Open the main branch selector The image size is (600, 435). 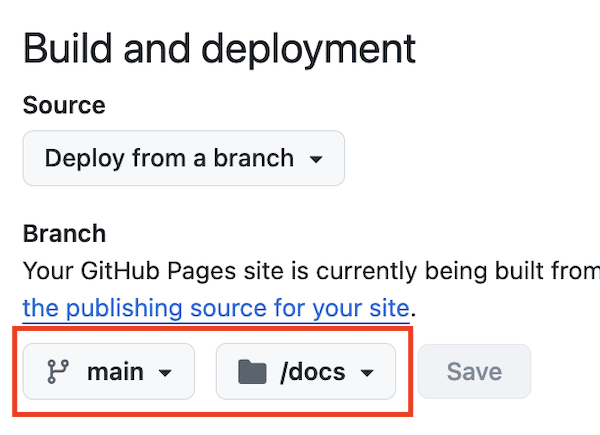pos(109,372)
